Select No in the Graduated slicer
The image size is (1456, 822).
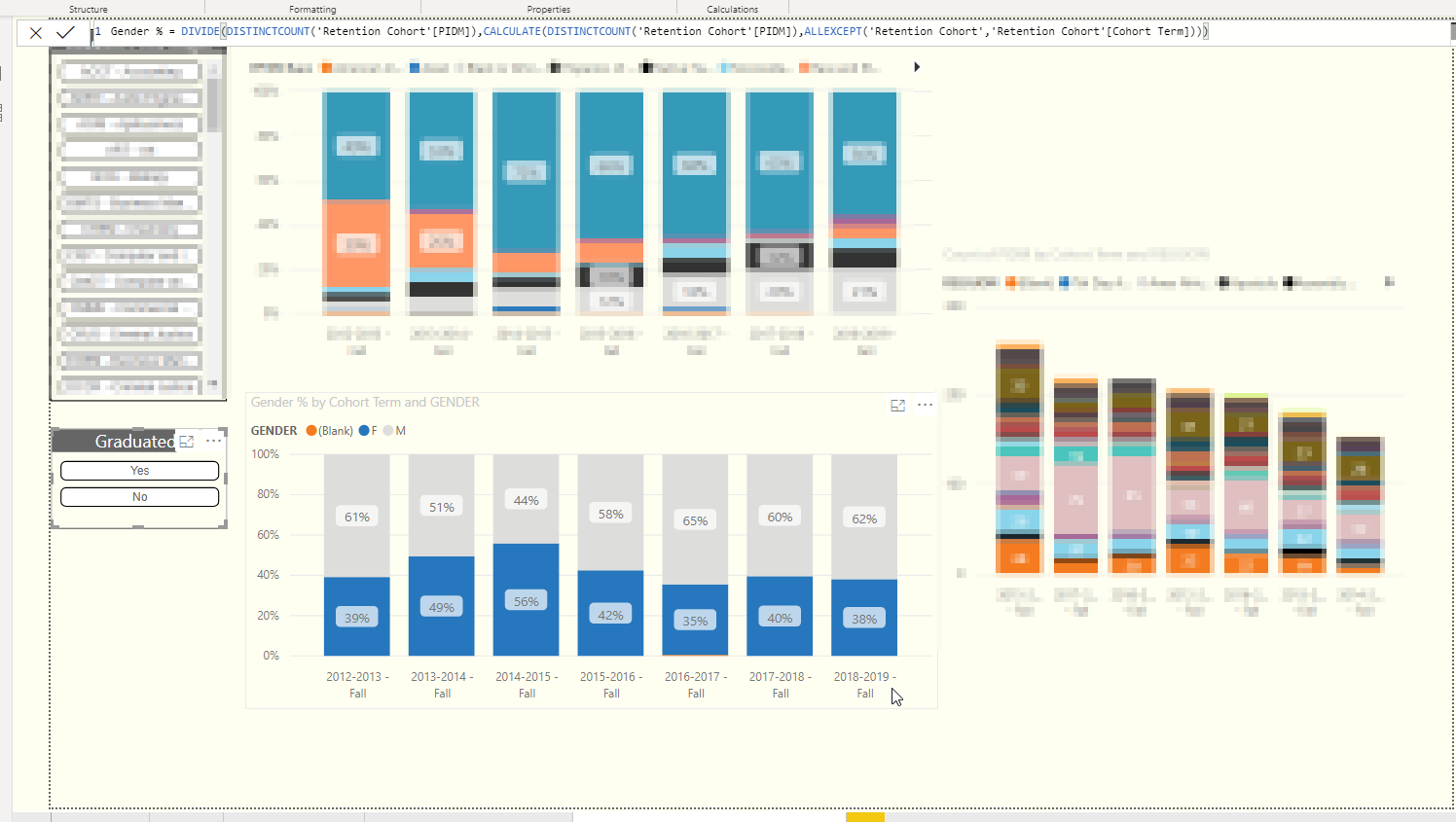coord(139,497)
